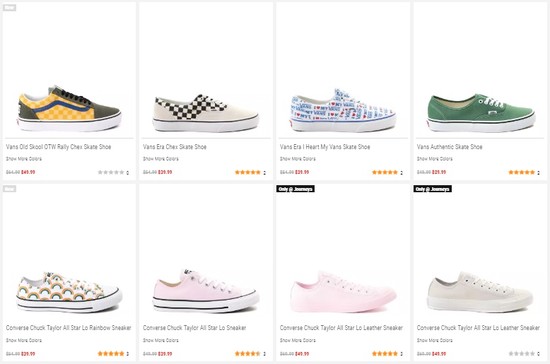
Task: Click Vans Old Skool OTW Rally Chex title
Action: 58,147
